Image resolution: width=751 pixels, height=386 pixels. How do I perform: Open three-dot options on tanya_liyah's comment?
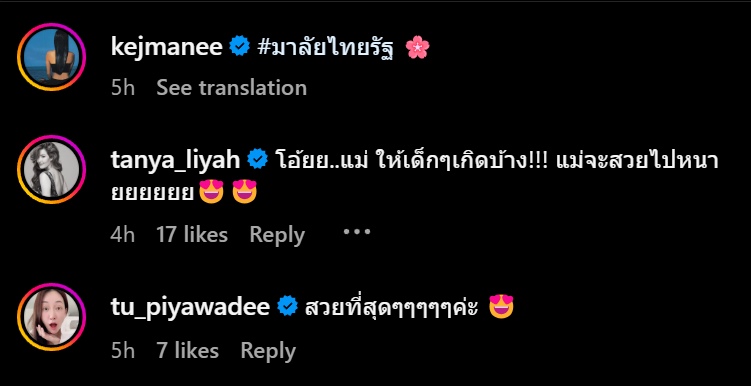point(357,232)
